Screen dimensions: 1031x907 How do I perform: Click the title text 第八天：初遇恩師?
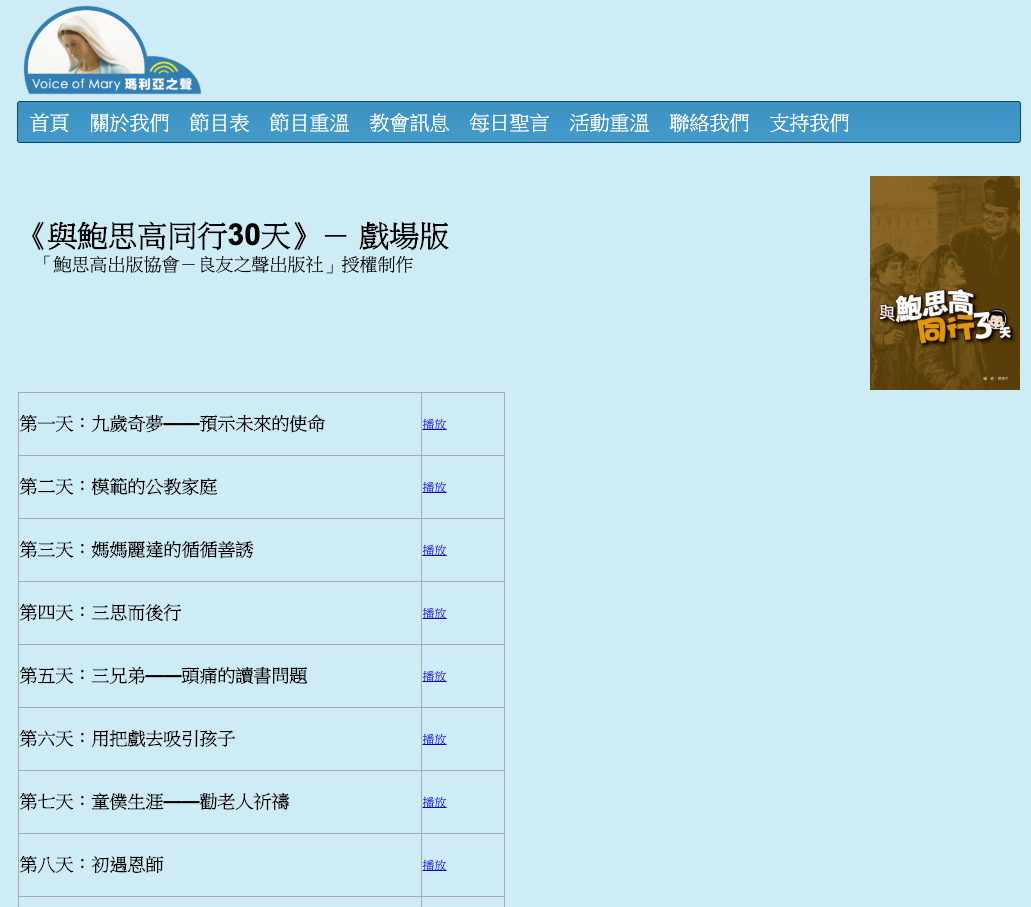pyautogui.click(x=91, y=865)
